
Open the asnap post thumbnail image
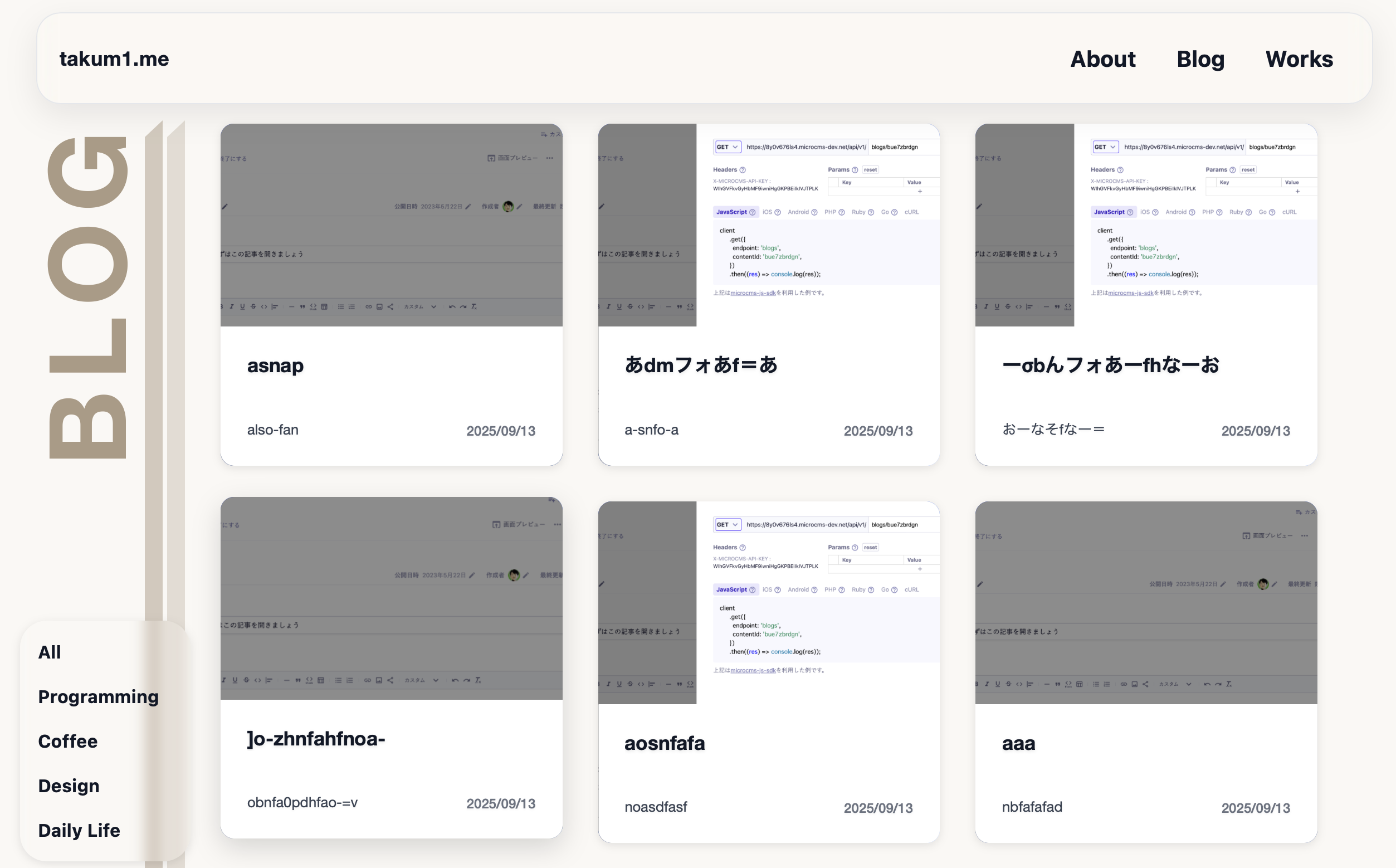tap(391, 225)
